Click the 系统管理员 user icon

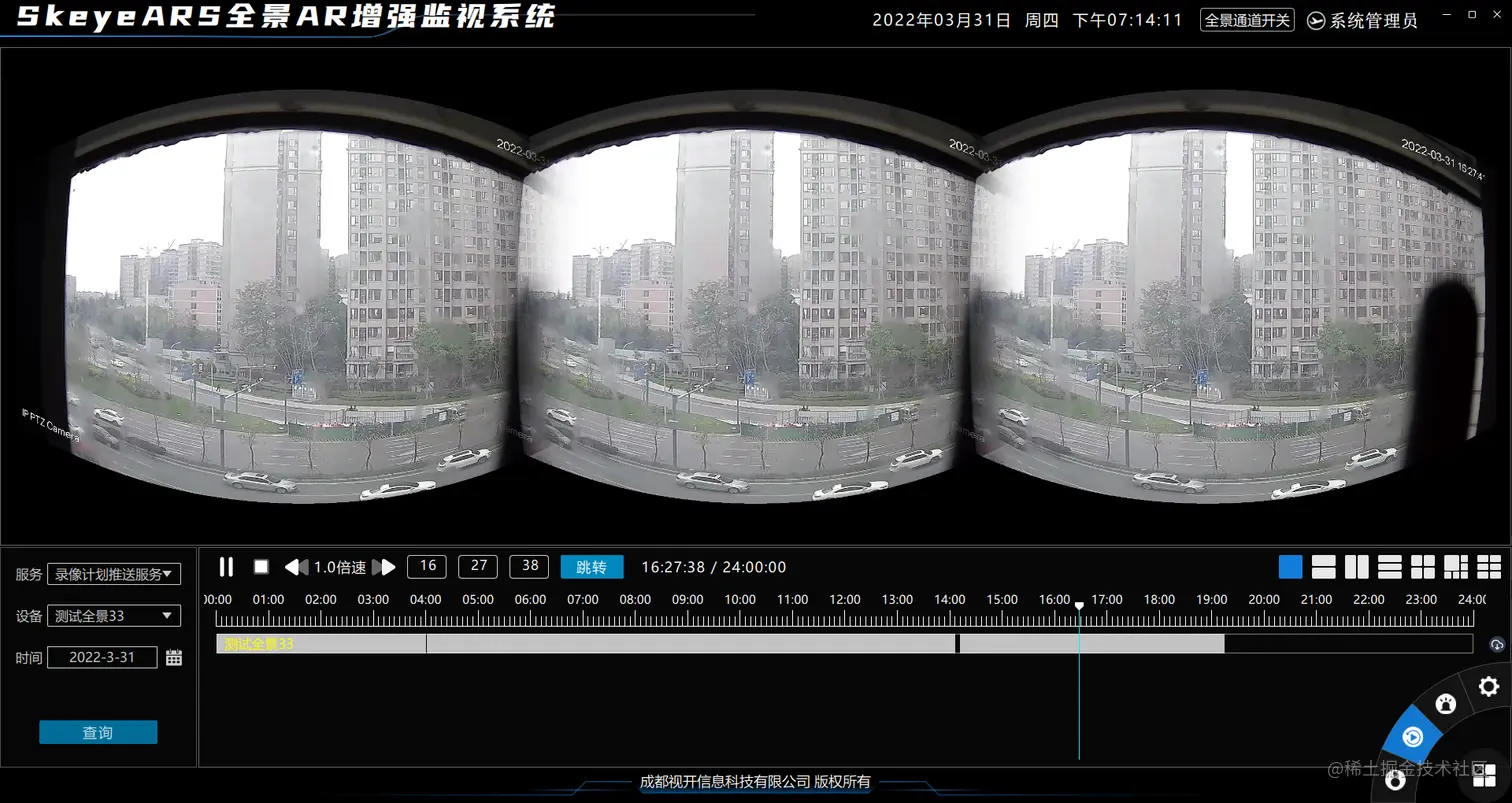(1315, 20)
